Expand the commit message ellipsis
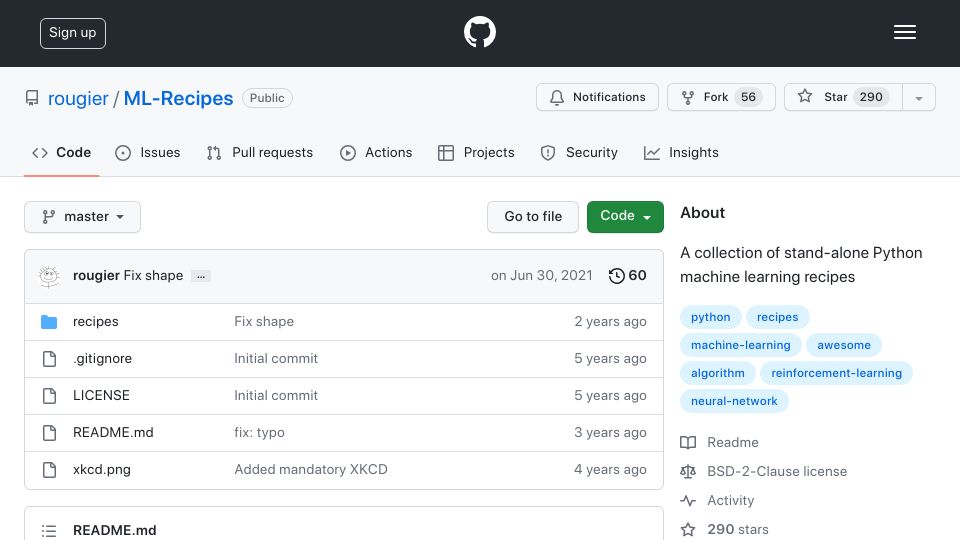This screenshot has height=540, width=960. pos(201,276)
